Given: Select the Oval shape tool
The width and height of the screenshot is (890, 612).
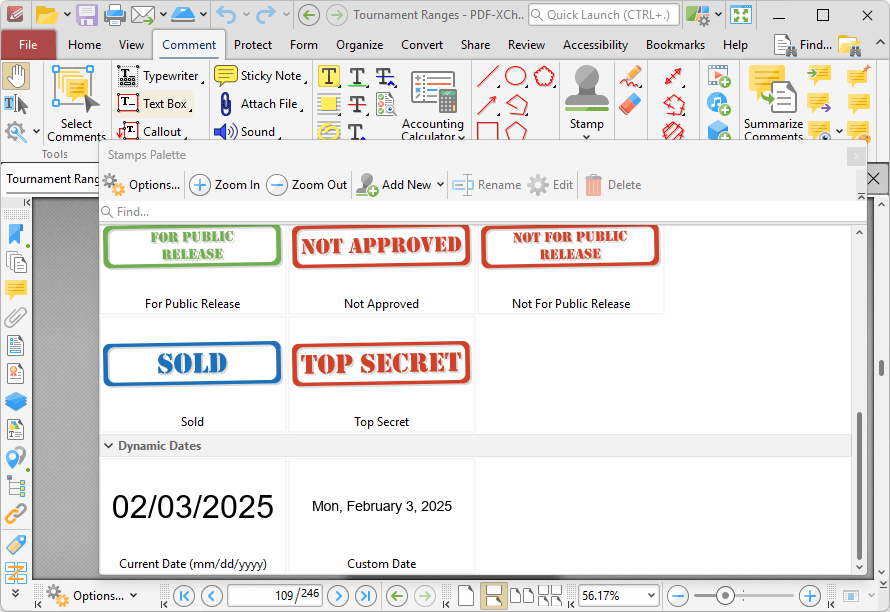Looking at the screenshot, I should (516, 76).
